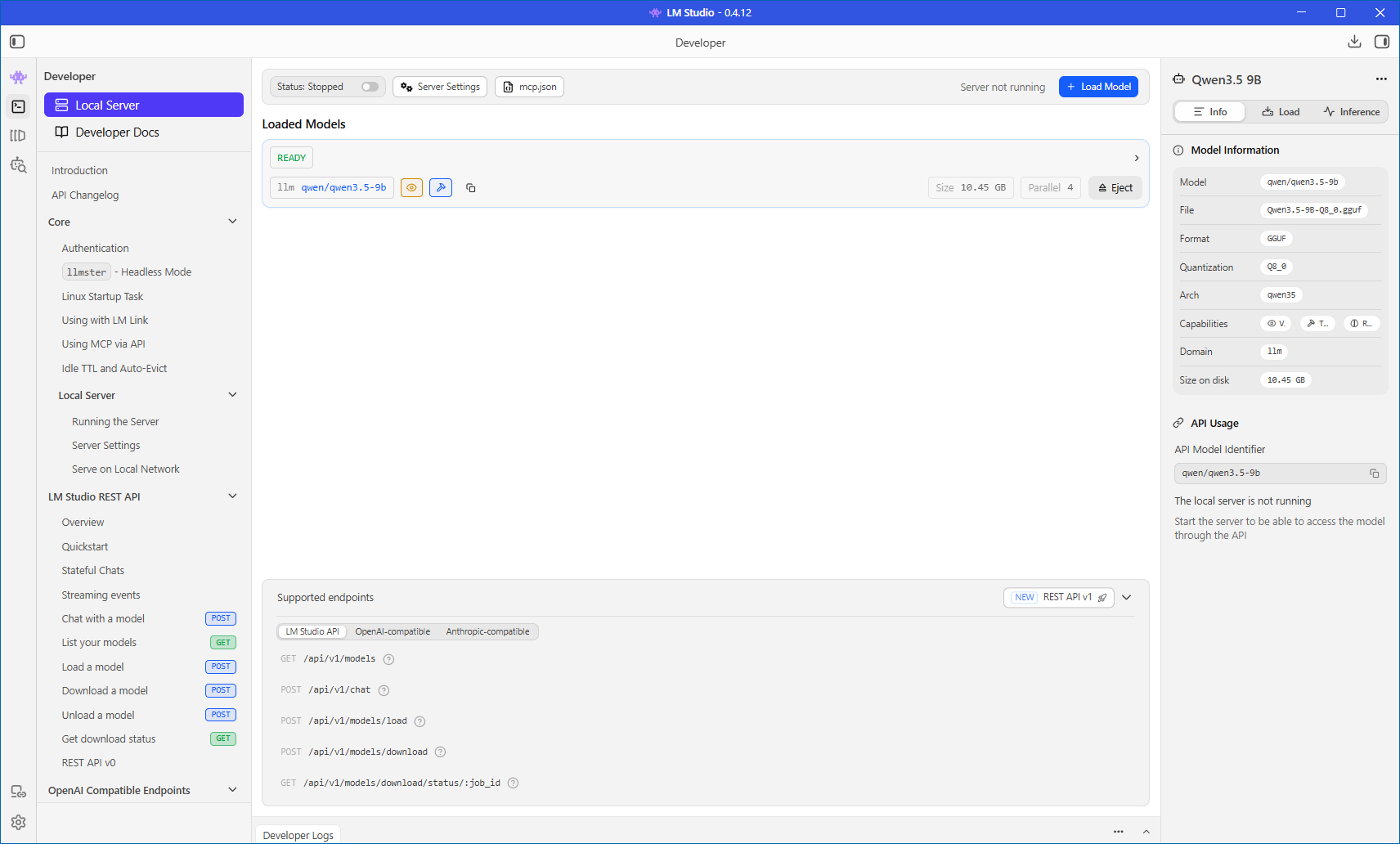Click the NEW REST API v1 button
The image size is (1400, 844).
[1059, 598]
